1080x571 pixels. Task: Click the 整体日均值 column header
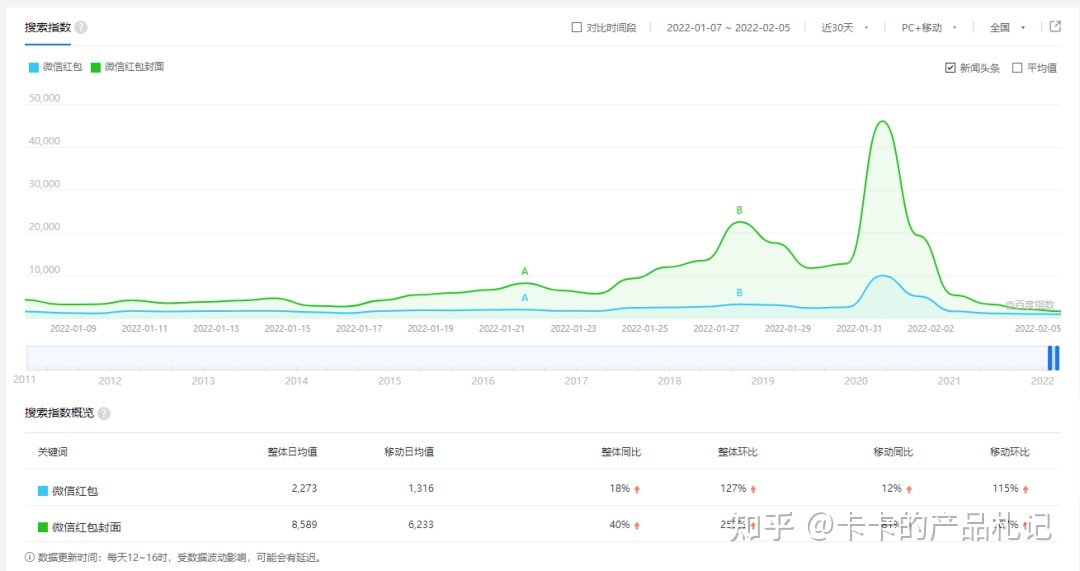(x=292, y=452)
